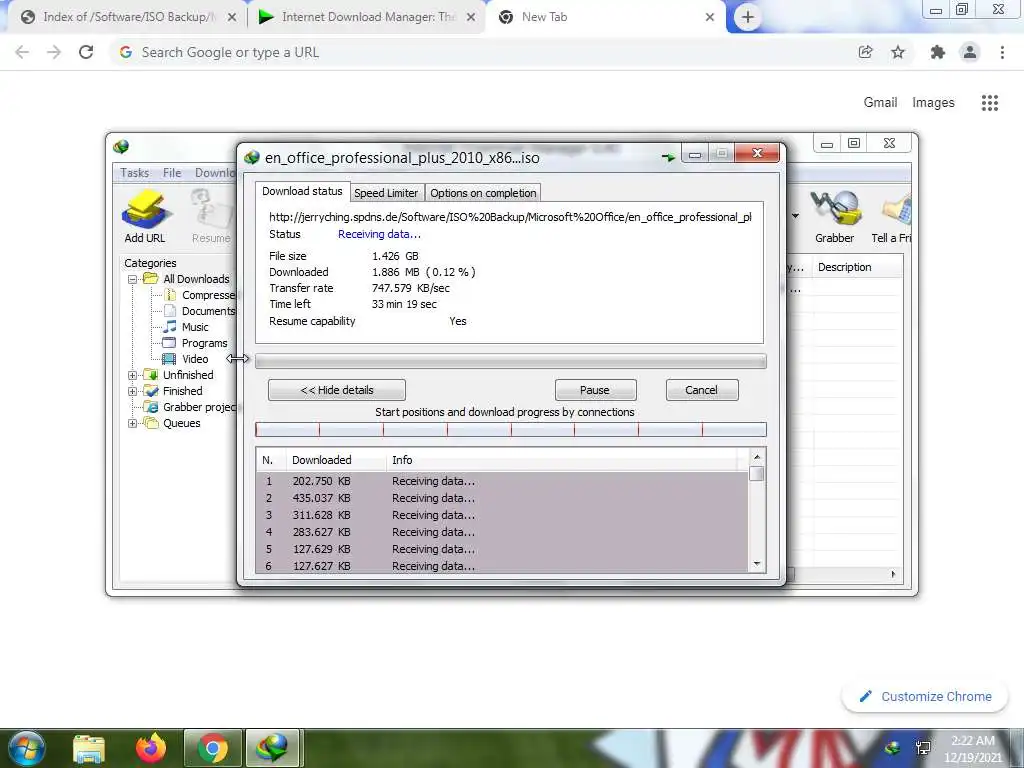Image resolution: width=1024 pixels, height=768 pixels.
Task: Select connection row 4 with 283.627 KB
Action: pos(502,532)
